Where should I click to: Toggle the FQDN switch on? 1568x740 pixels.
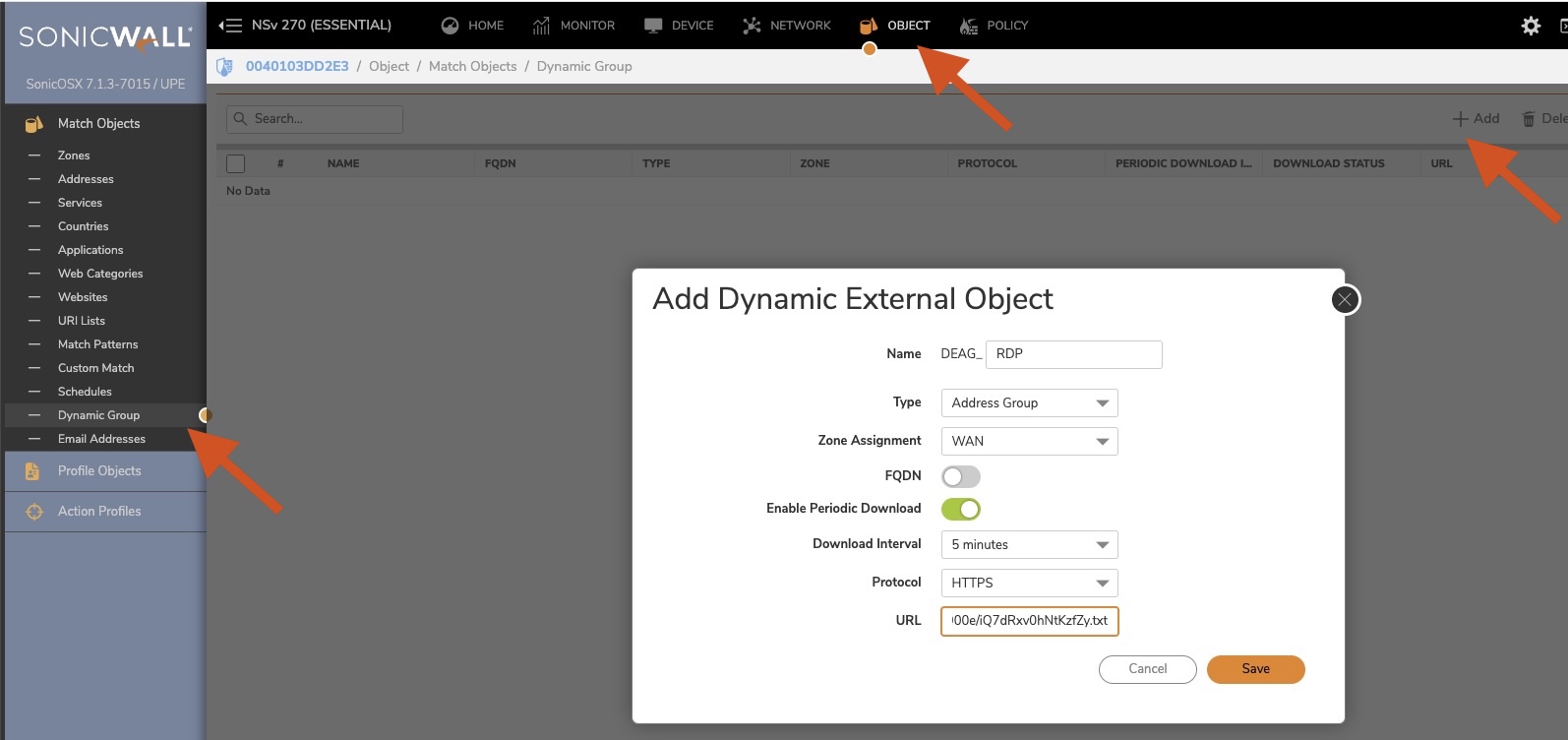[960, 477]
